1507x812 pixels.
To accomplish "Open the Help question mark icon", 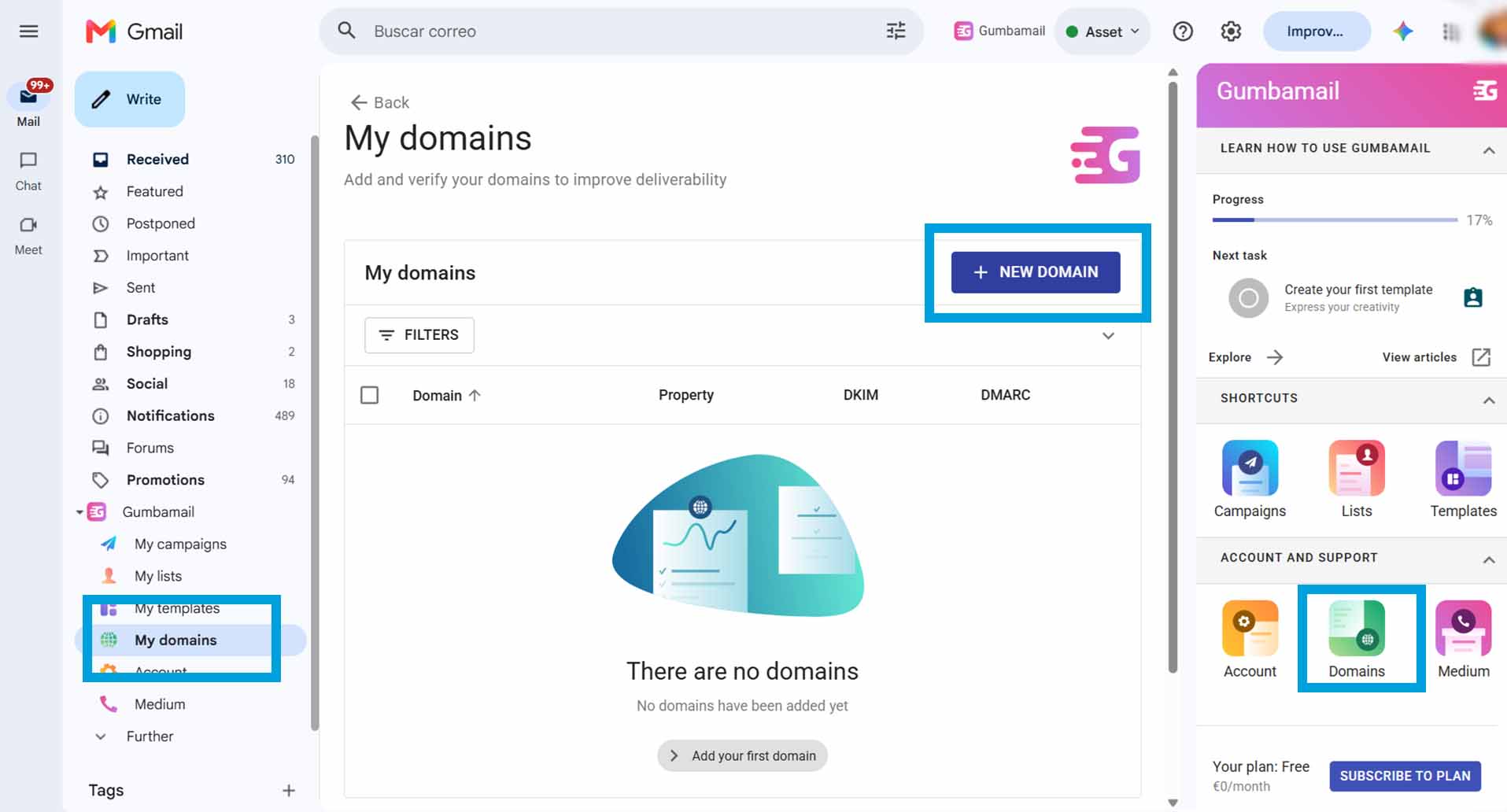I will (1183, 31).
